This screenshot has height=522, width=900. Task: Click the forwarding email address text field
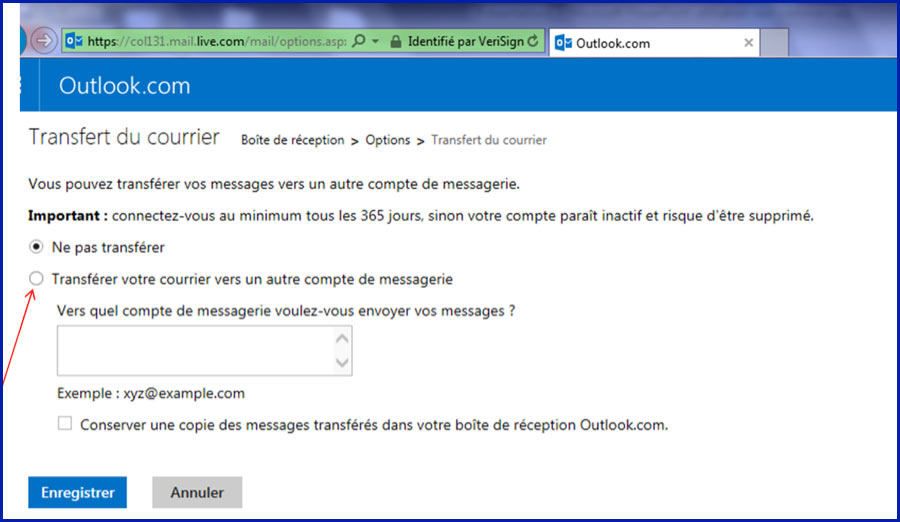(x=195, y=350)
